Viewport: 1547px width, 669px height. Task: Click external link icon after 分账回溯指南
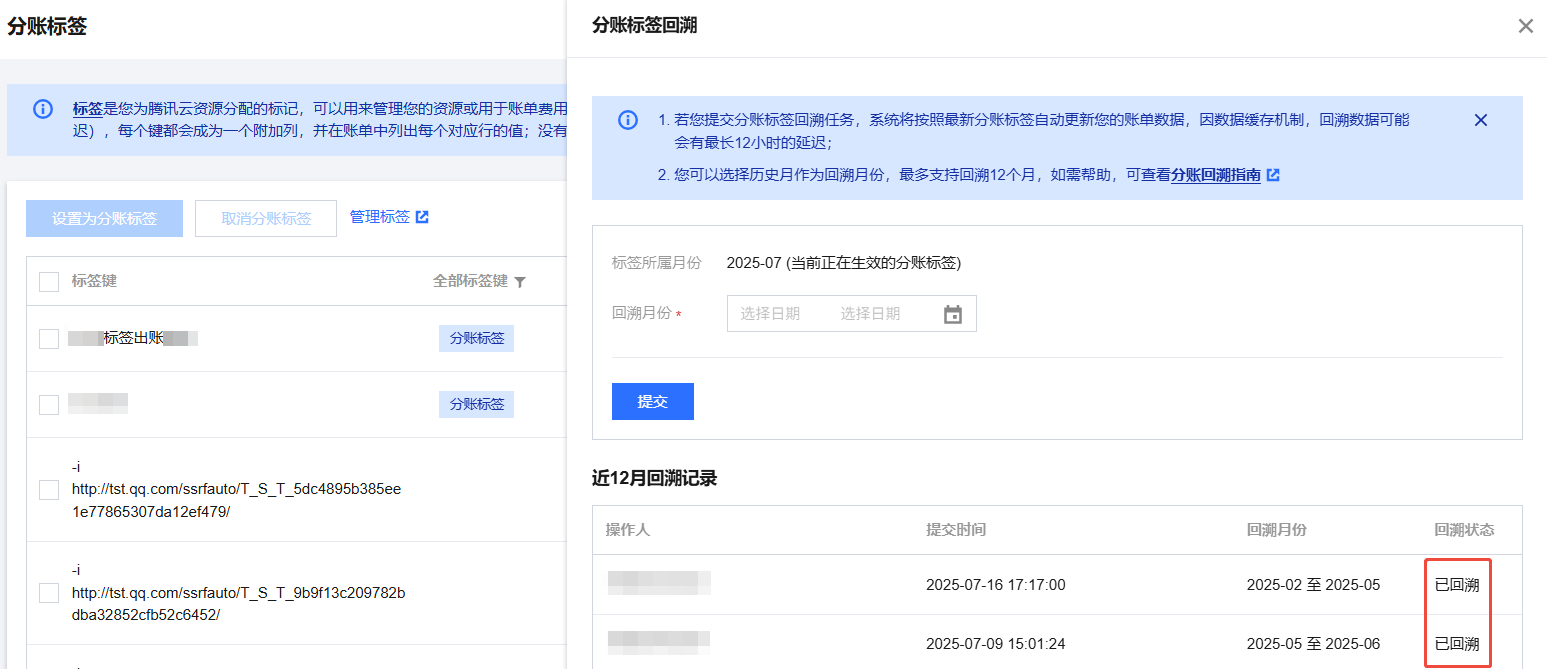tap(1273, 175)
